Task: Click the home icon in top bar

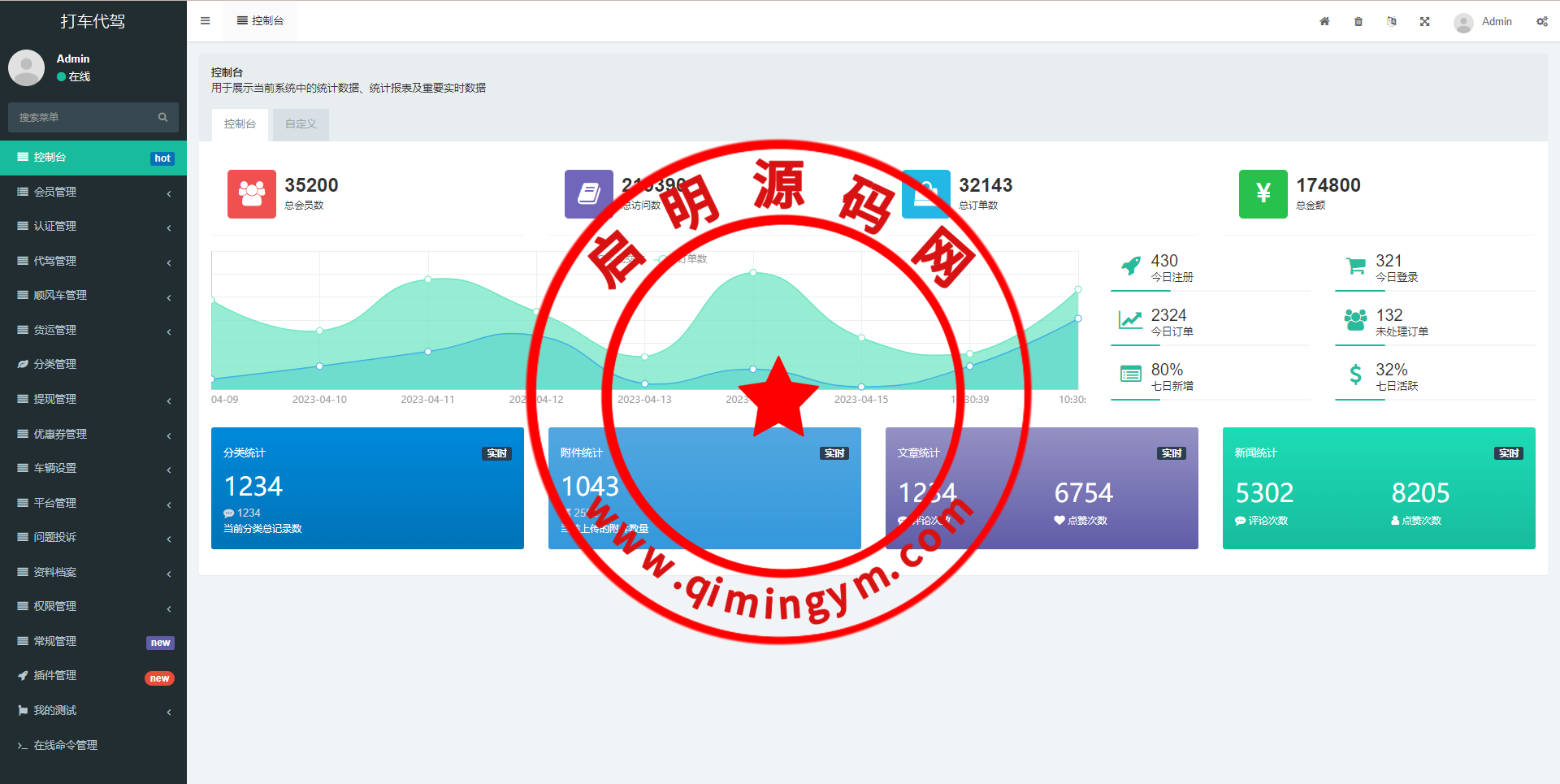Action: point(1324,22)
